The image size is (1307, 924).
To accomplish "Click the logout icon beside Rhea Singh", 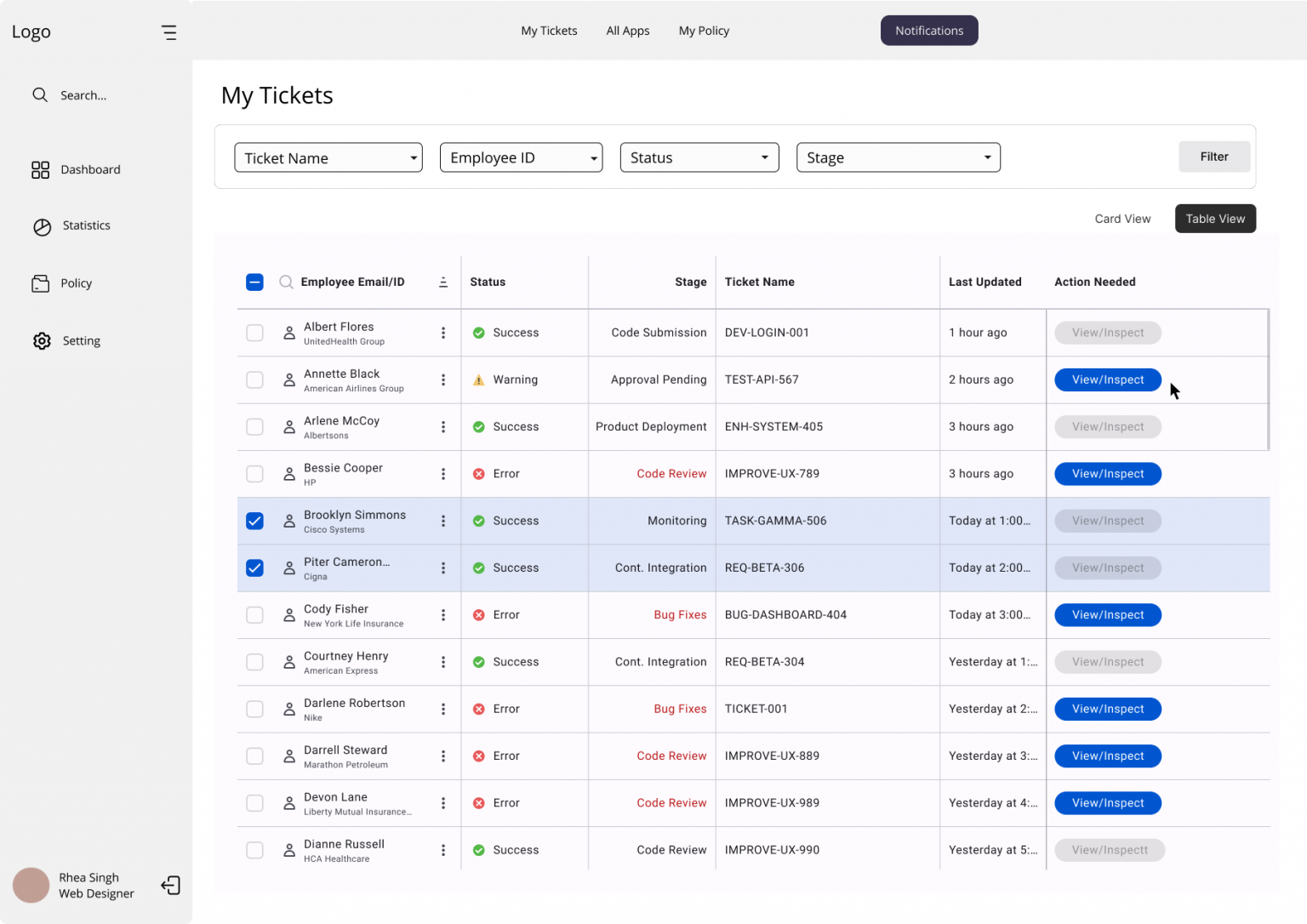I will (170, 886).
